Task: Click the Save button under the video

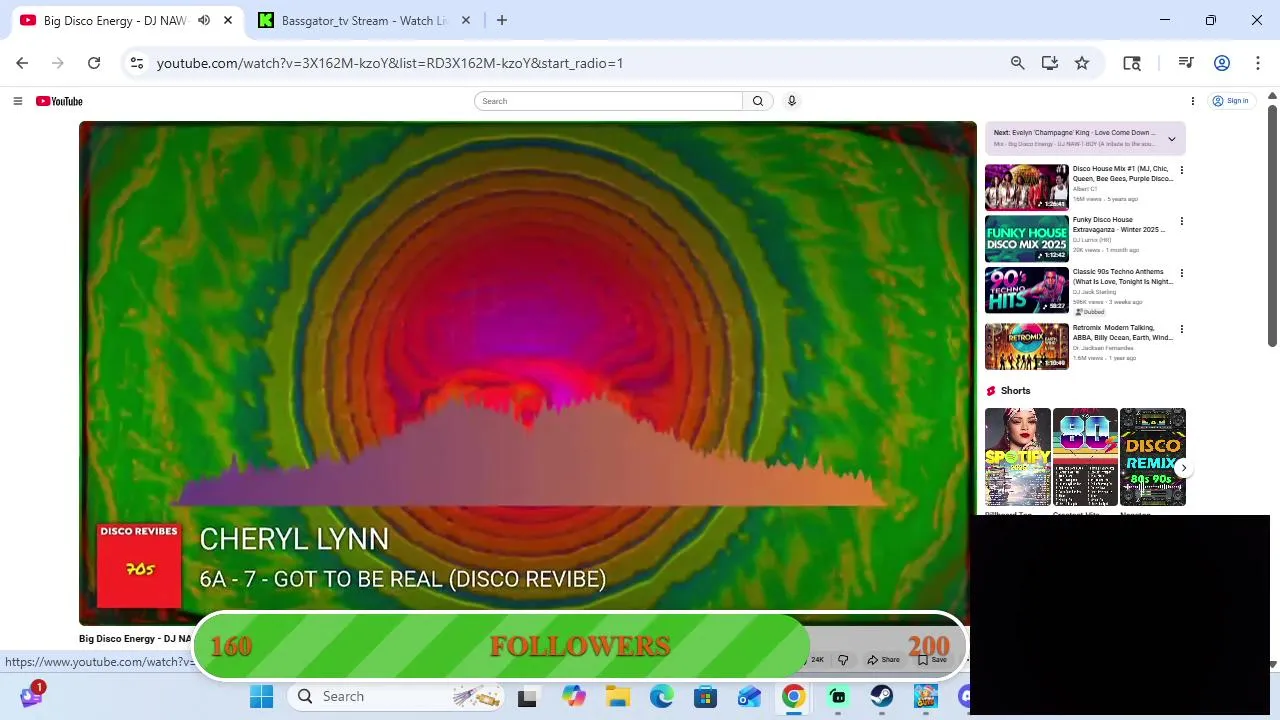Action: 933,660
